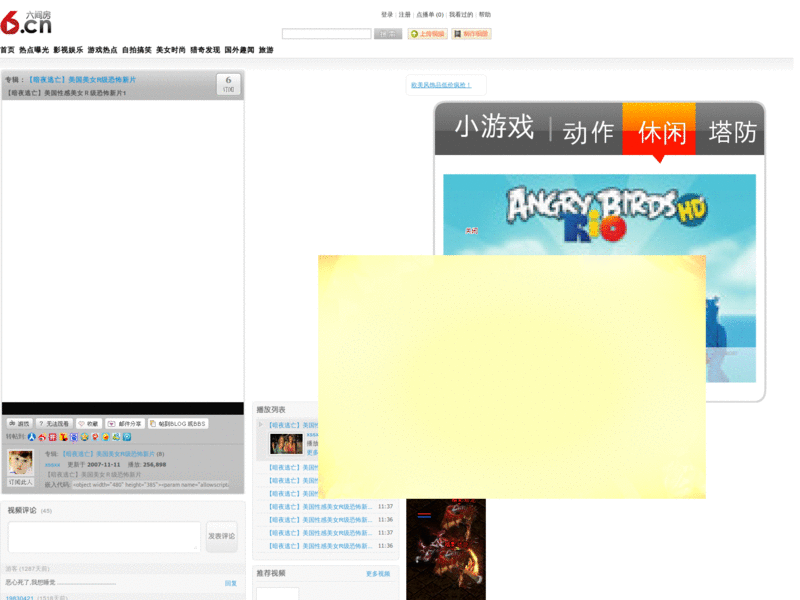Open the album link in video info
The width and height of the screenshot is (800, 600).
click(108, 454)
